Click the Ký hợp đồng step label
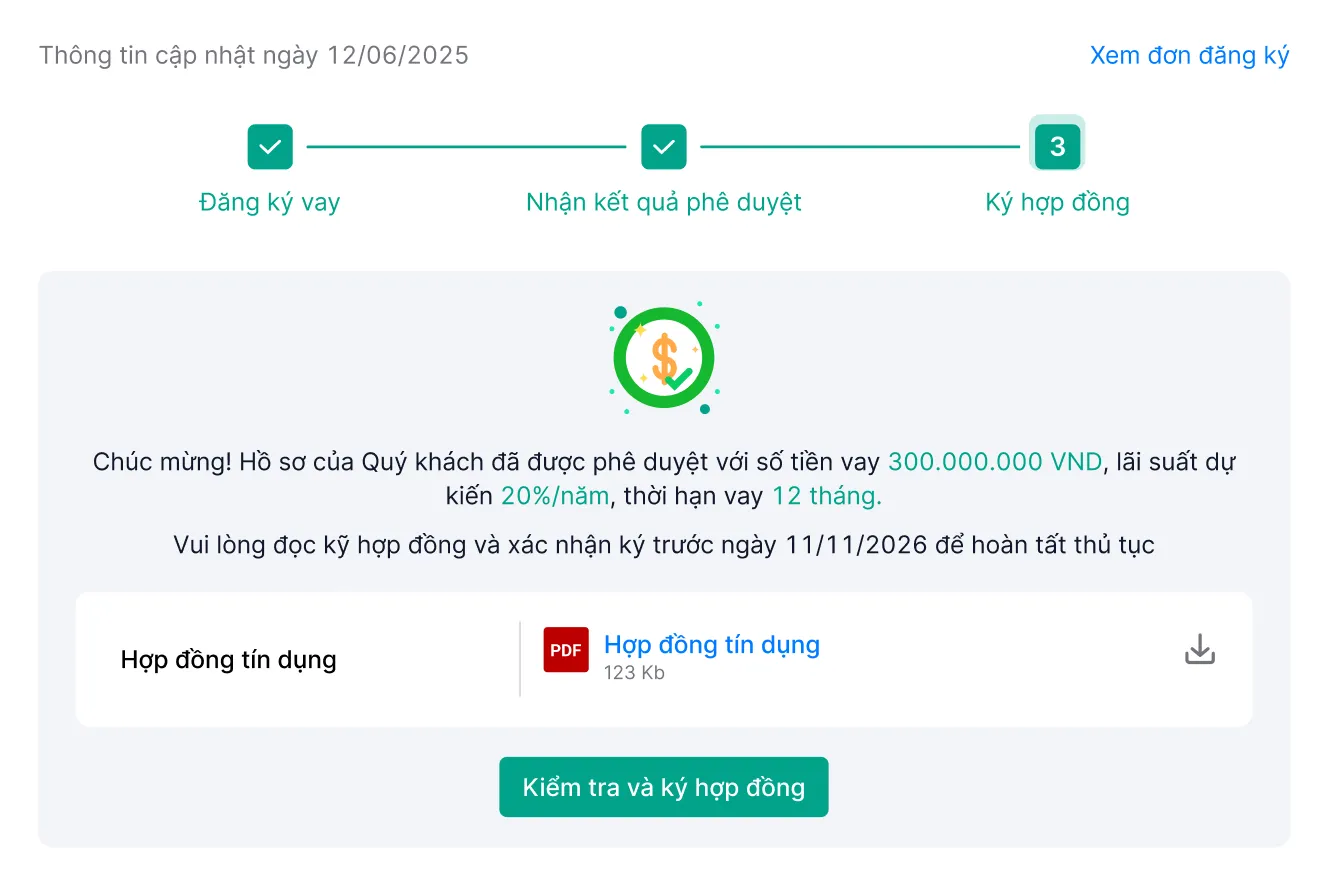This screenshot has height=885, width=1328. point(1057,202)
